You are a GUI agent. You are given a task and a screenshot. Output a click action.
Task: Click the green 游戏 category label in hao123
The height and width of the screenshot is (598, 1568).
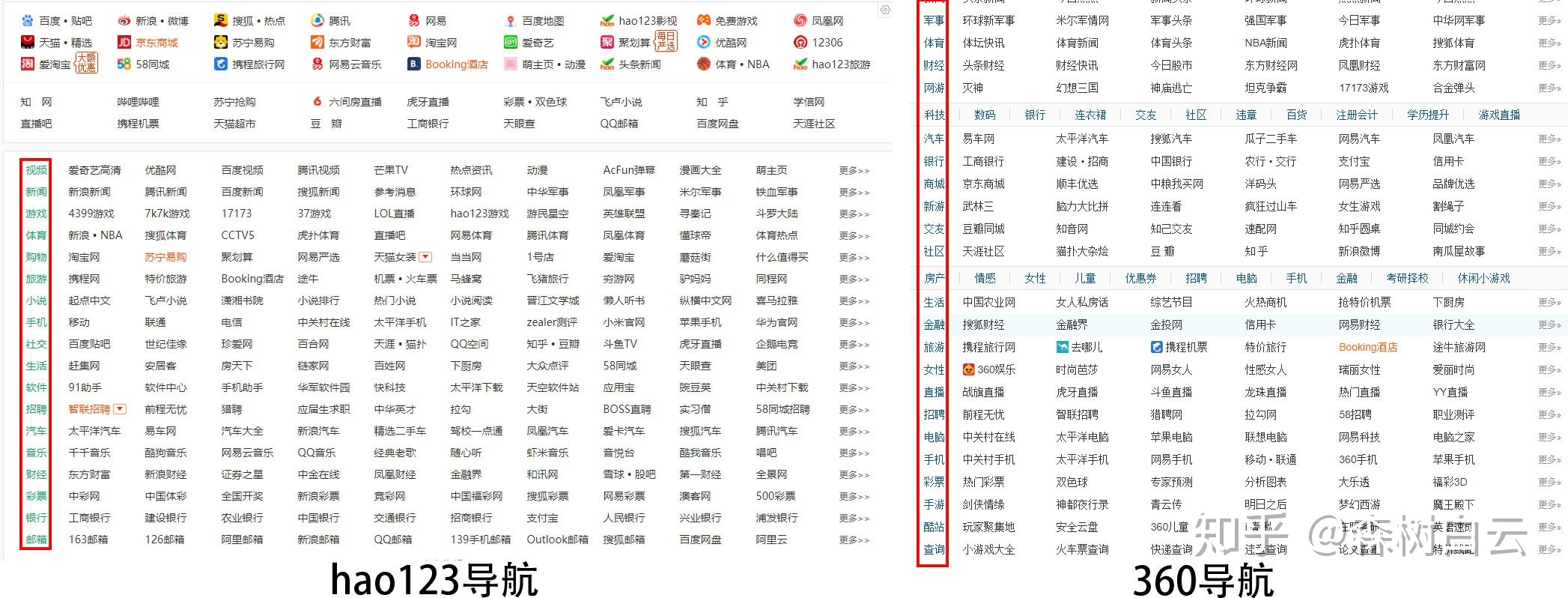[36, 214]
